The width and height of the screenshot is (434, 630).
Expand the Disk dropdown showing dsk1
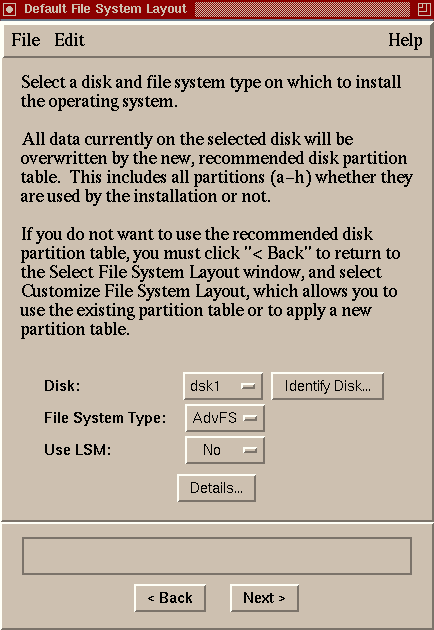click(x=223, y=386)
